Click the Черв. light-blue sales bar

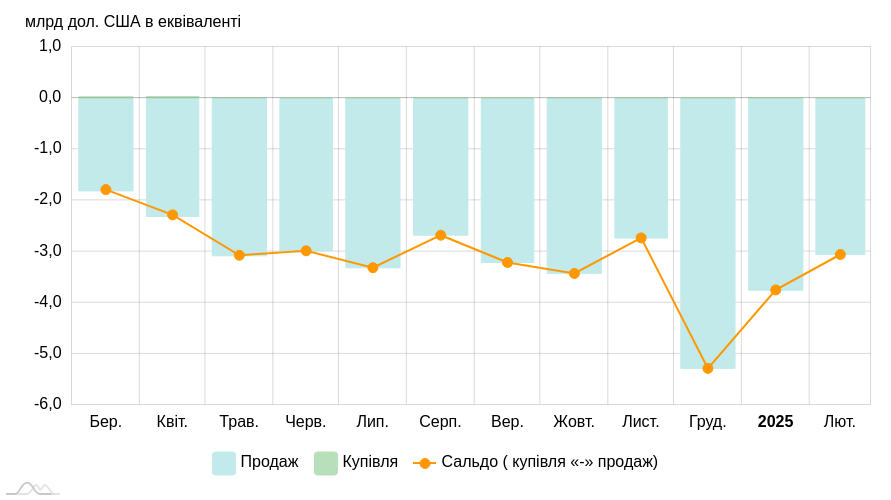click(x=306, y=175)
